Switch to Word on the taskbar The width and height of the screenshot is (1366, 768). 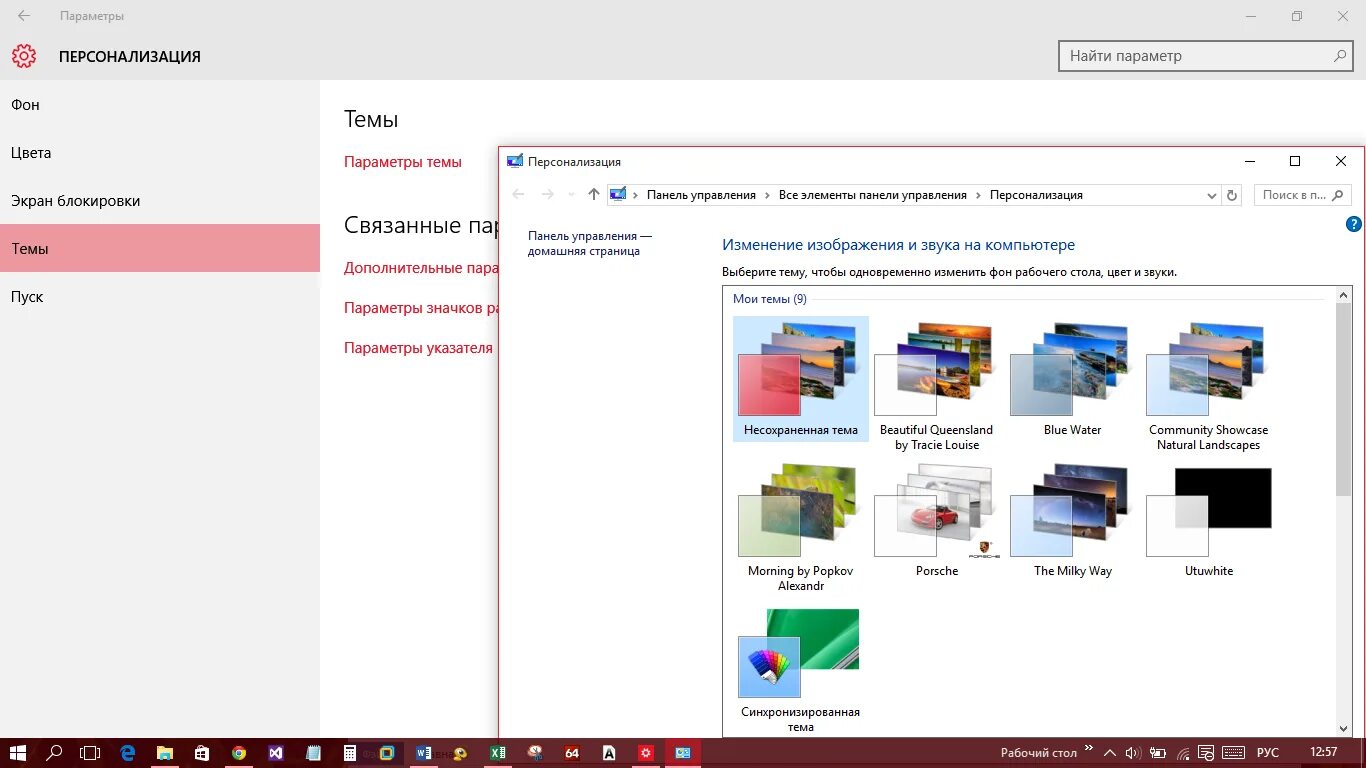[x=424, y=753]
